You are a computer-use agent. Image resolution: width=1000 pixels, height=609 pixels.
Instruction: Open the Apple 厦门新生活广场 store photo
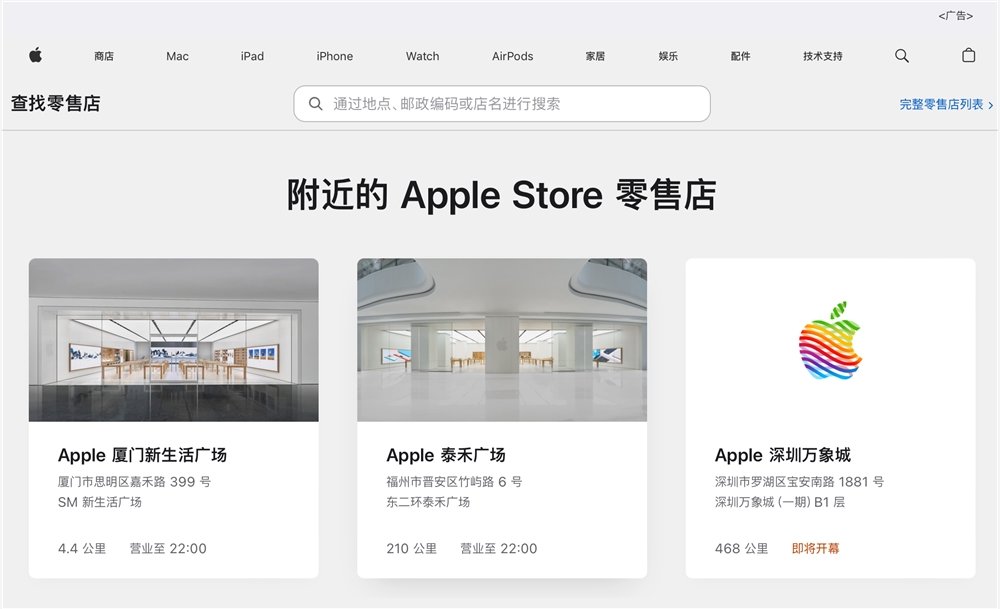173,340
